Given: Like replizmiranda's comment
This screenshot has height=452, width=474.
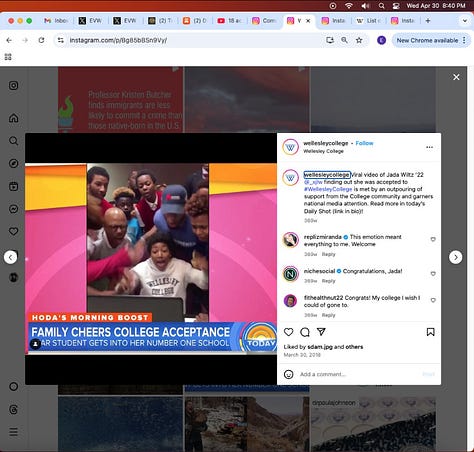Looking at the screenshot, I should coord(433,239).
